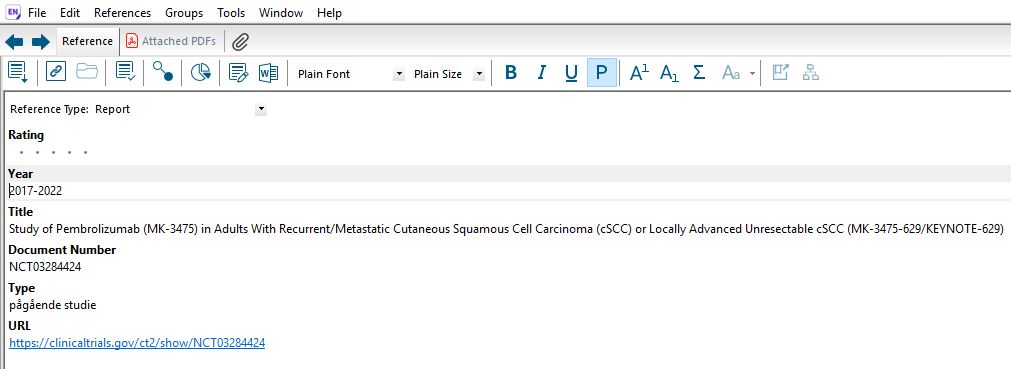This screenshot has height=369, width=1011.
Task: Click the Open Link icon in toolbar
Action: point(56,72)
